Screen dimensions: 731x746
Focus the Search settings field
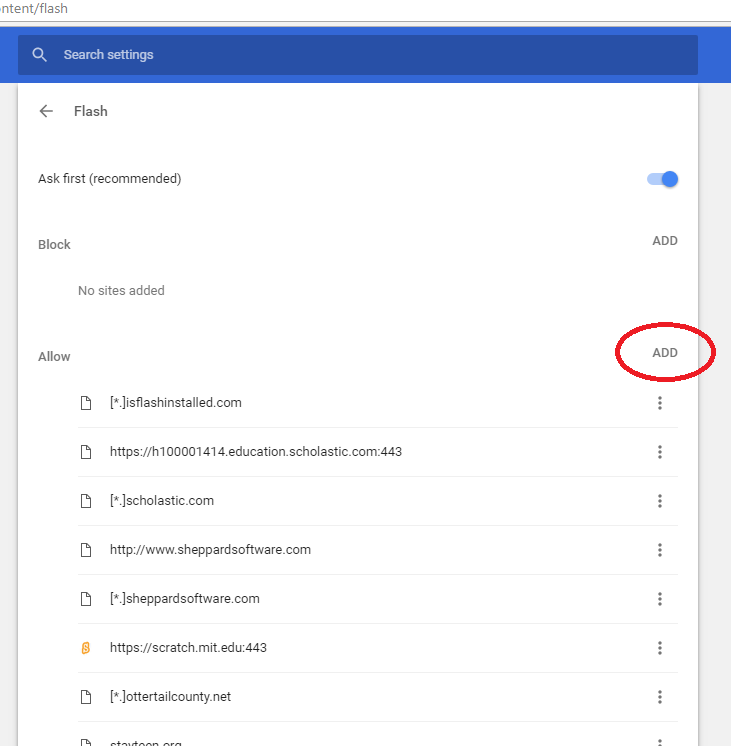click(x=358, y=55)
